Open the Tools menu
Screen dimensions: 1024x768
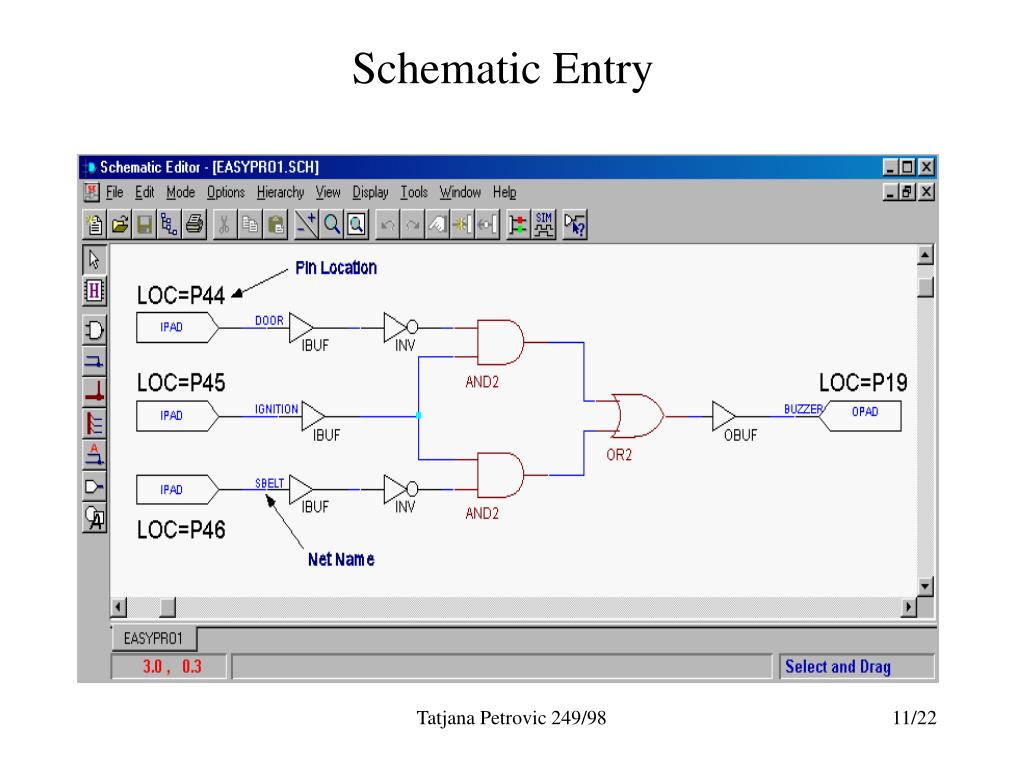(x=414, y=193)
